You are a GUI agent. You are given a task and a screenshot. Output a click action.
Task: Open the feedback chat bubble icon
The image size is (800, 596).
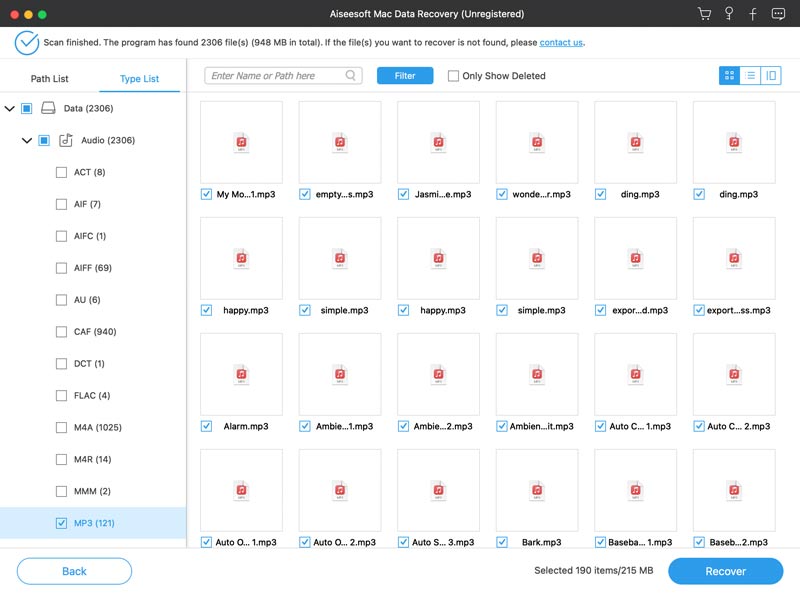point(777,14)
